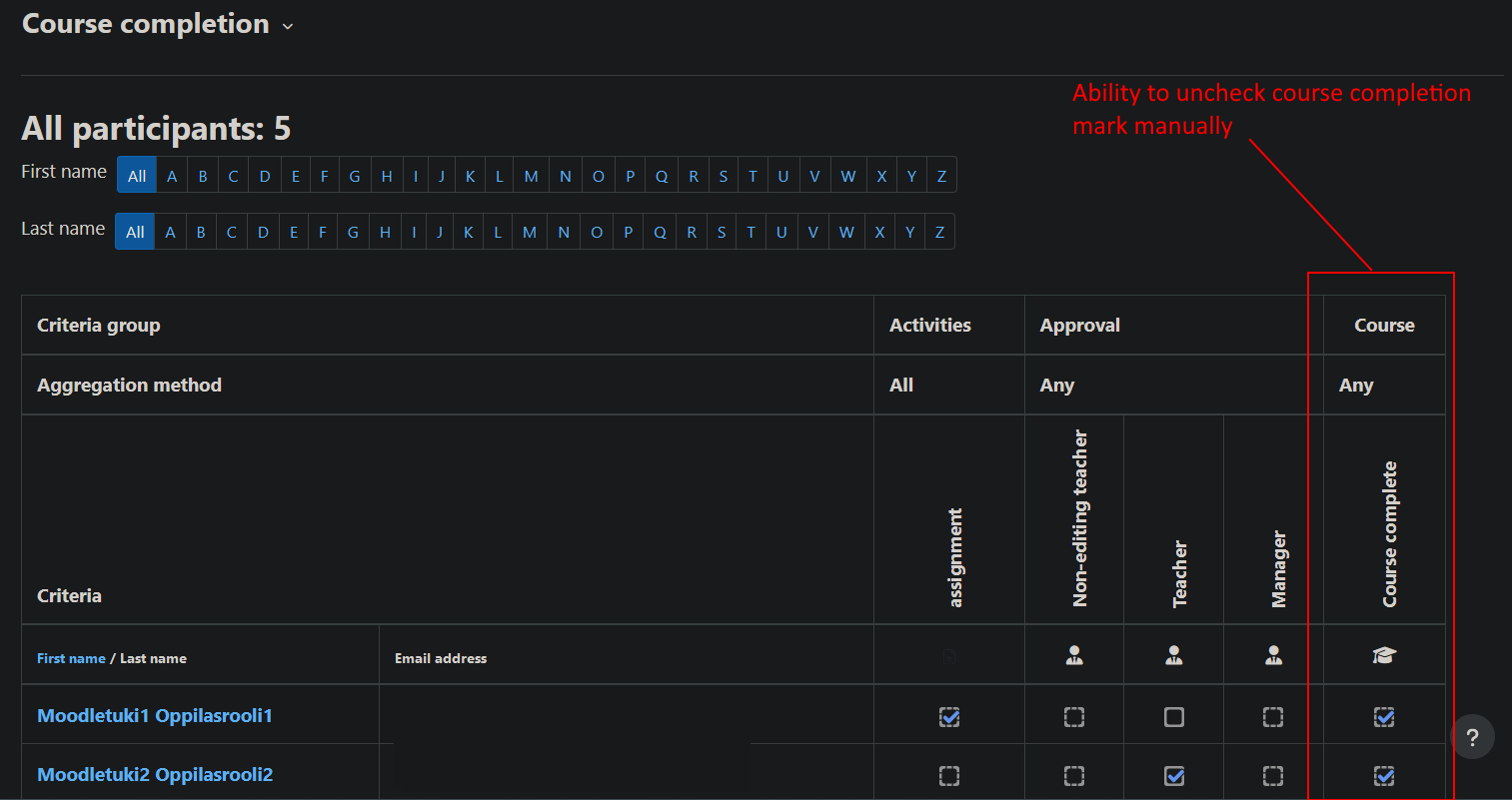Toggle Course complete for Moodletuki1 Oppilasrooli1
The width and height of the screenshot is (1512, 800).
pos(1384,717)
